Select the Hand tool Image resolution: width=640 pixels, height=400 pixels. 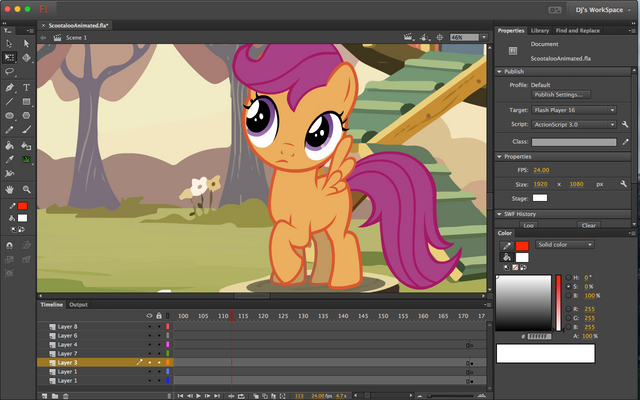(9, 189)
